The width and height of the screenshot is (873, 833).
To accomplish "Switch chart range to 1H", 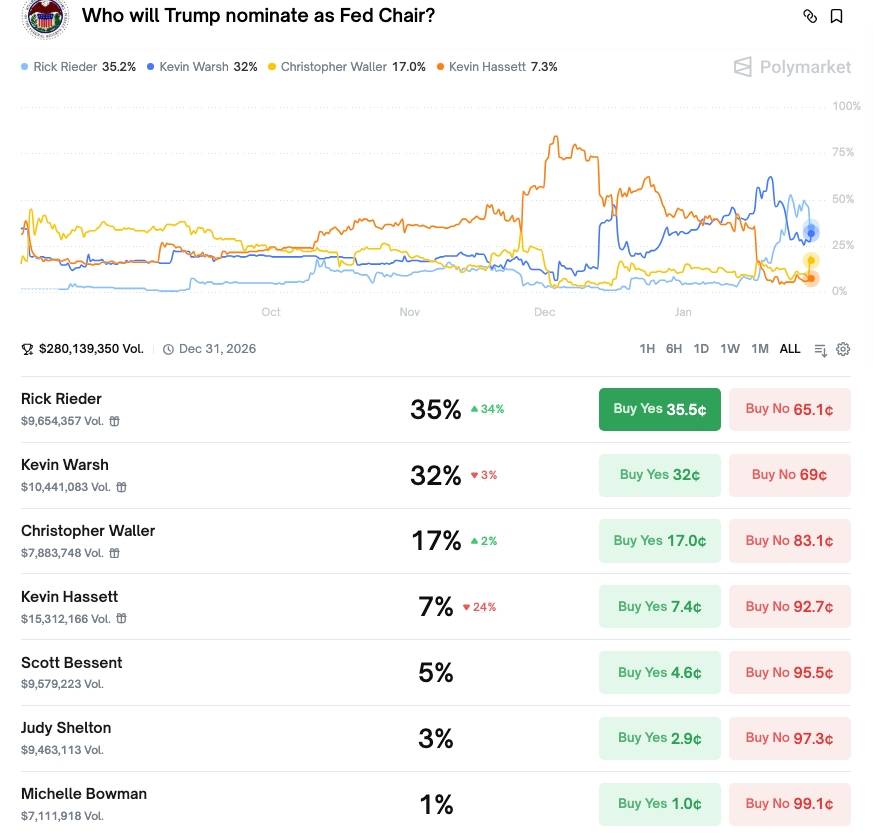I will pos(647,349).
